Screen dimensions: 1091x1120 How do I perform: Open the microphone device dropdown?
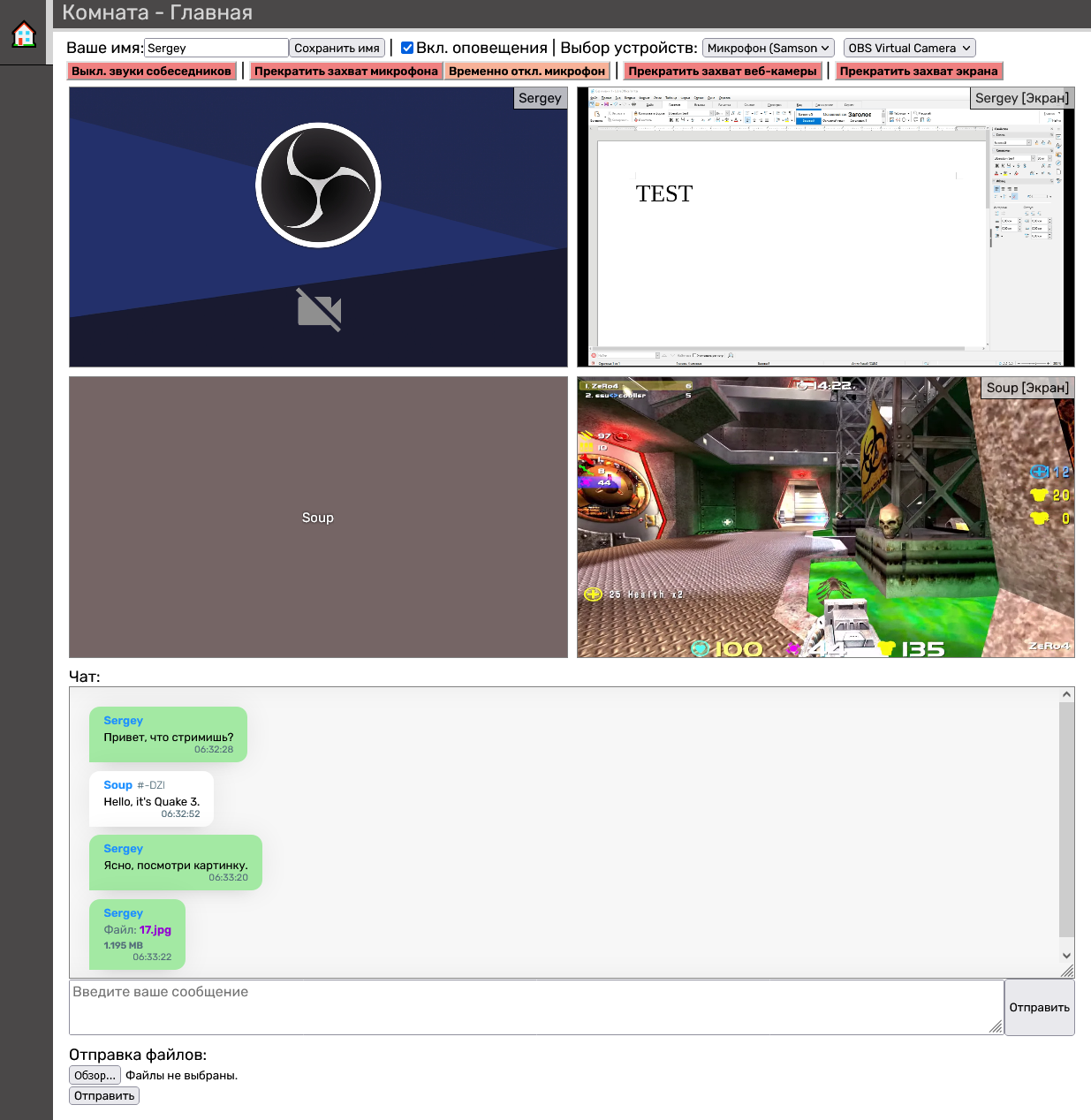click(x=769, y=48)
